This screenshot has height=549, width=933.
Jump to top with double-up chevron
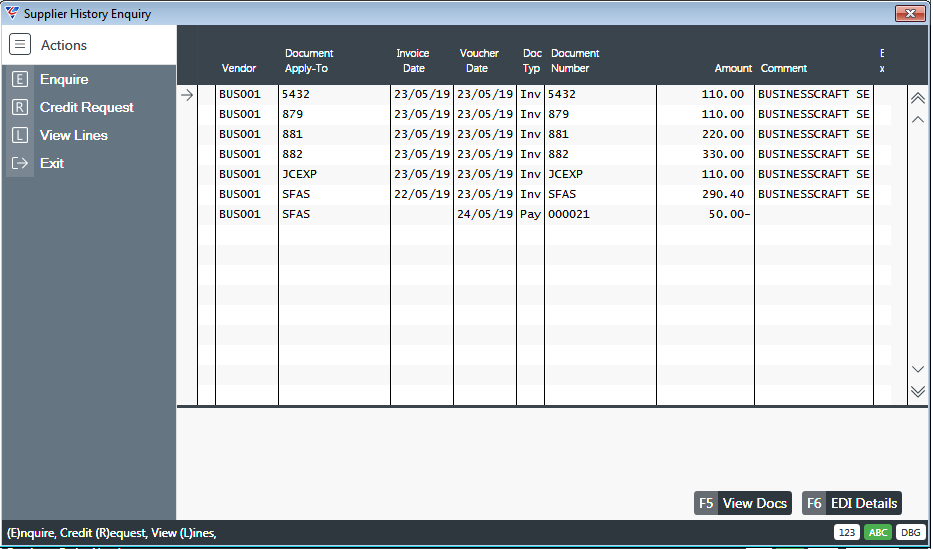click(x=918, y=98)
